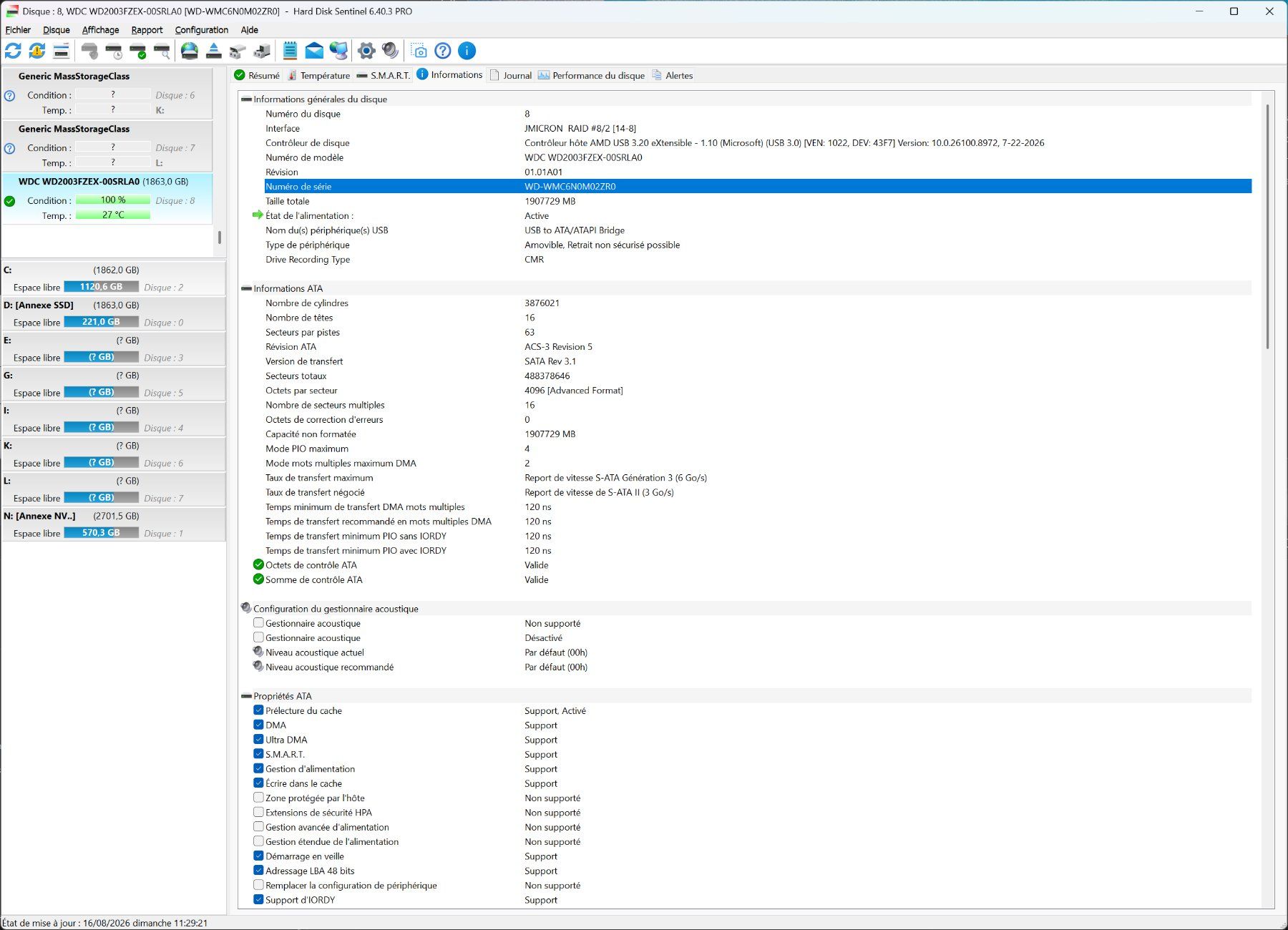This screenshot has width=1288, height=930.
Task: Click the grey disk with sphere toolbar icon
Action: [x=89, y=51]
